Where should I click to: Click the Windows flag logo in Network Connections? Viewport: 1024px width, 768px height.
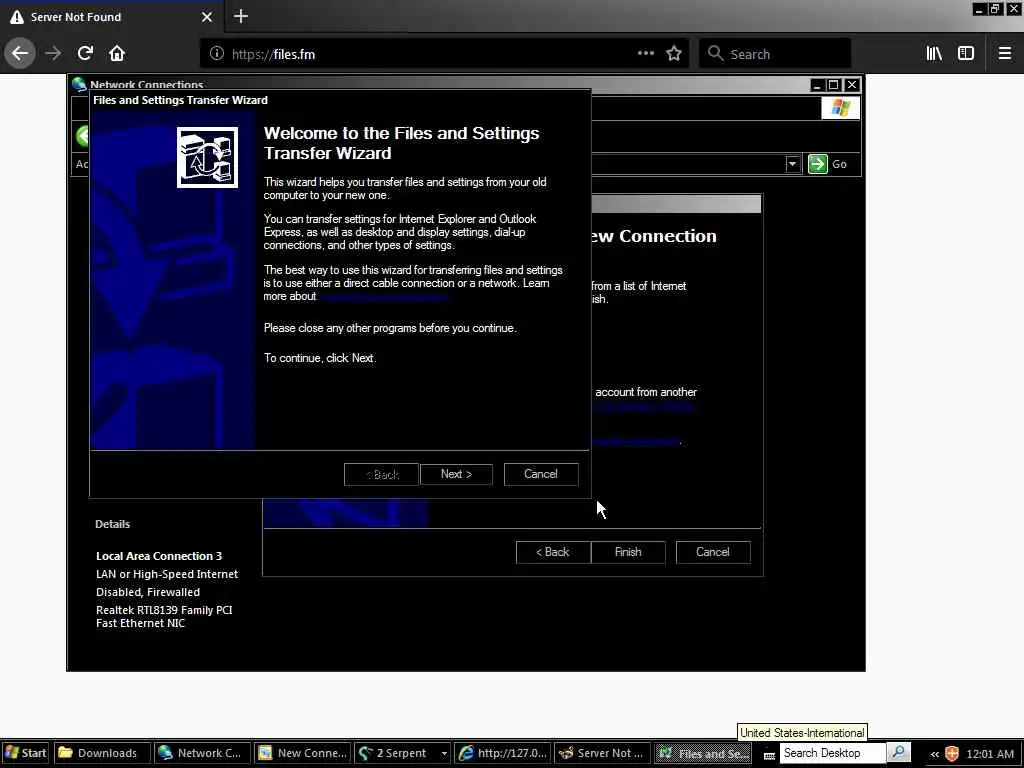[x=840, y=108]
